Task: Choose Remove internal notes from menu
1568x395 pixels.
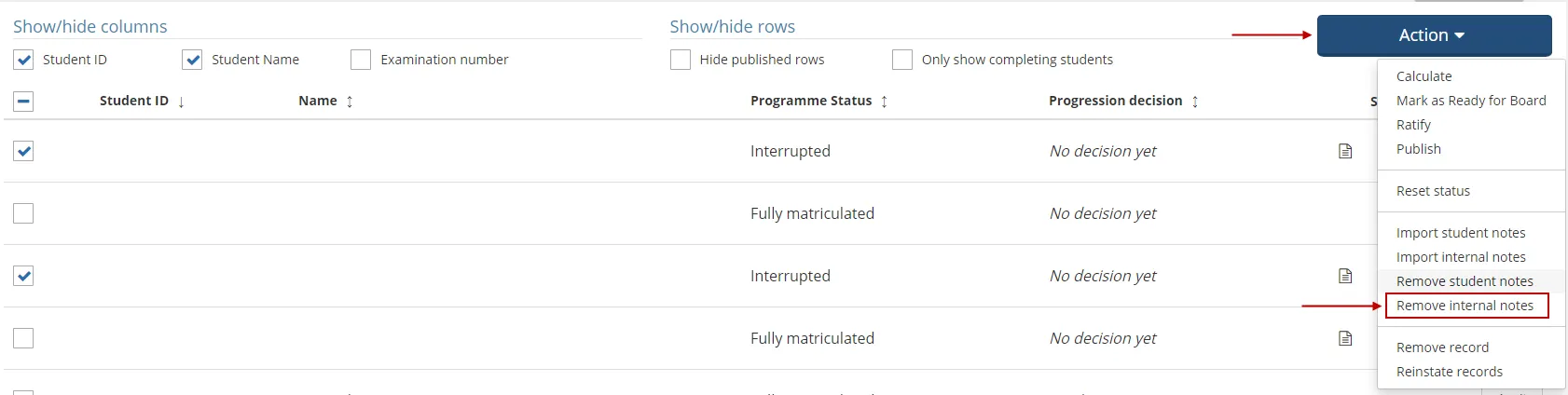Action: pos(1465,306)
